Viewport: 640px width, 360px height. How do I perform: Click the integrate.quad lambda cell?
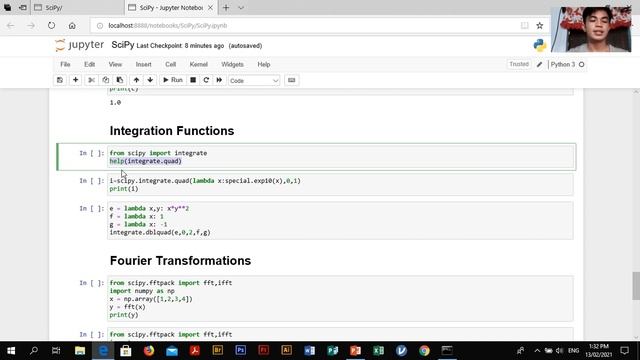340,184
